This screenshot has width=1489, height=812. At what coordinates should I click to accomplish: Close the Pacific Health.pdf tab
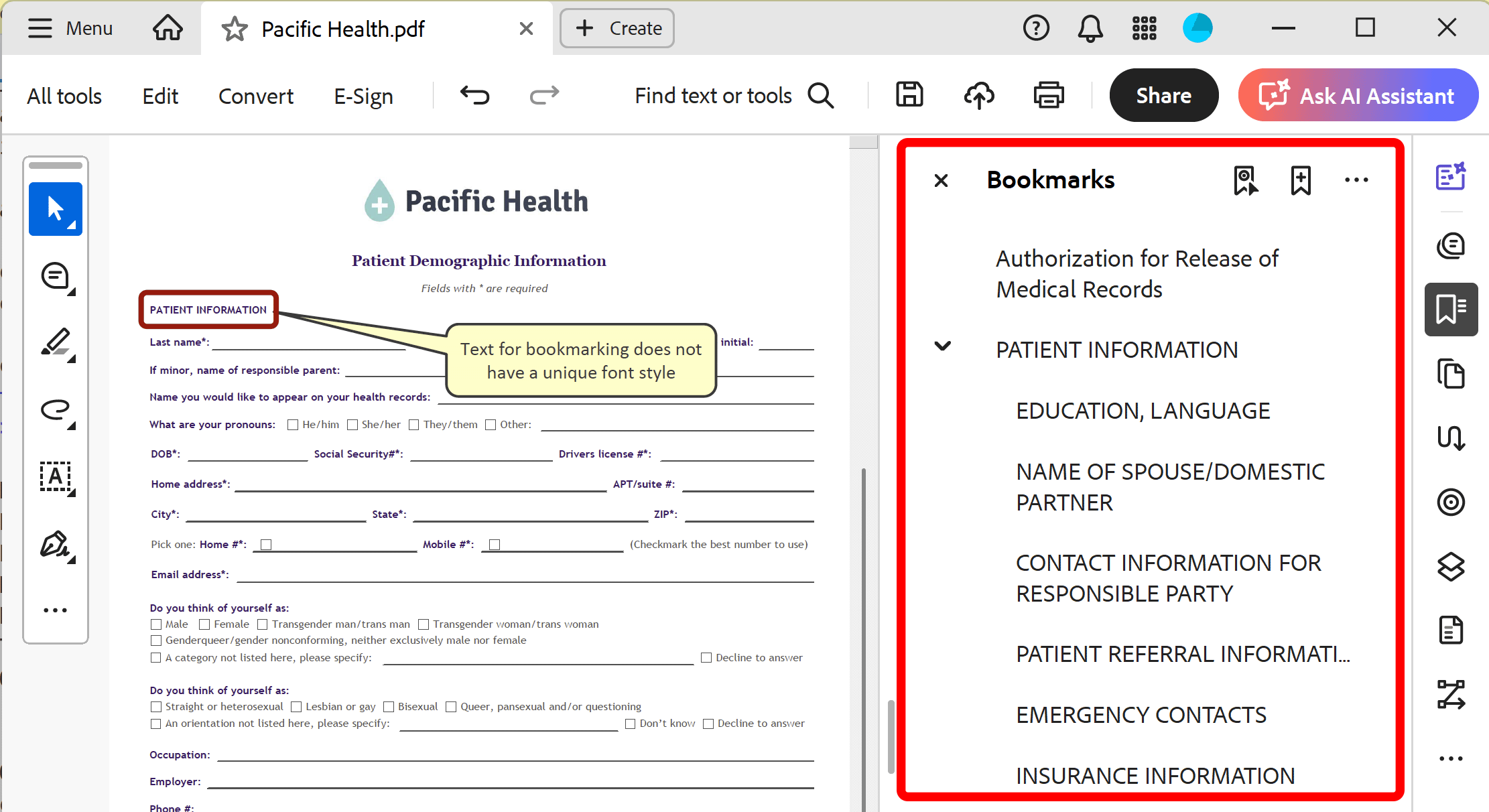527,29
